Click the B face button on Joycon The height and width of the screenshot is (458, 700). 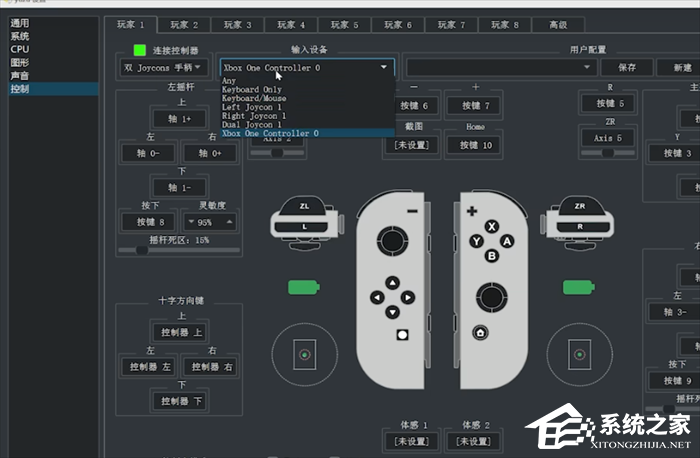(492, 256)
